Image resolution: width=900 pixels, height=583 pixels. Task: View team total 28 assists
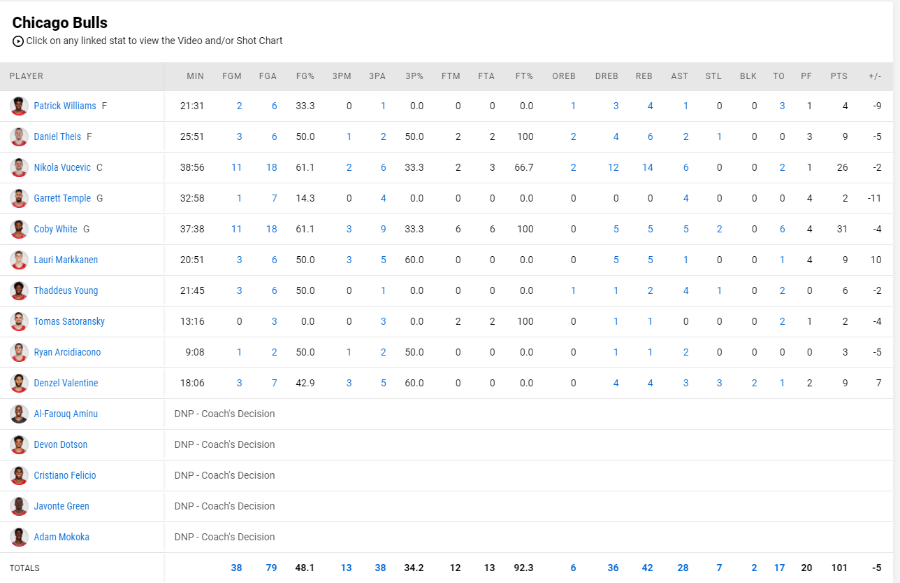pyautogui.click(x=682, y=568)
